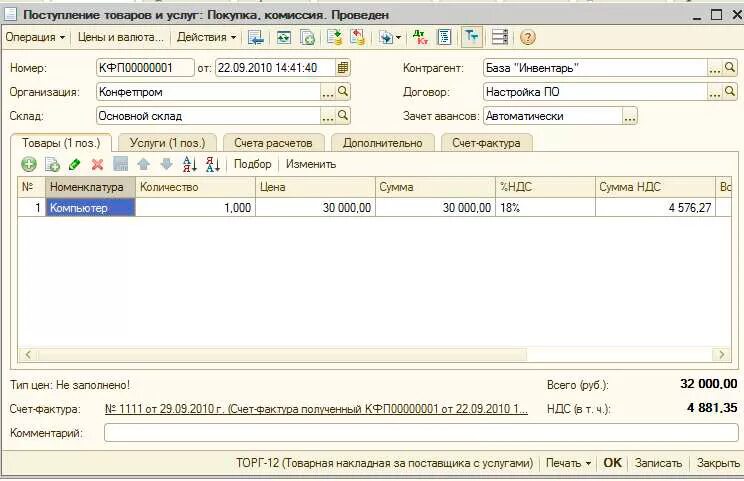744x481 pixels.
Task: Click the Количество cell 1,000
Action: (x=195, y=208)
